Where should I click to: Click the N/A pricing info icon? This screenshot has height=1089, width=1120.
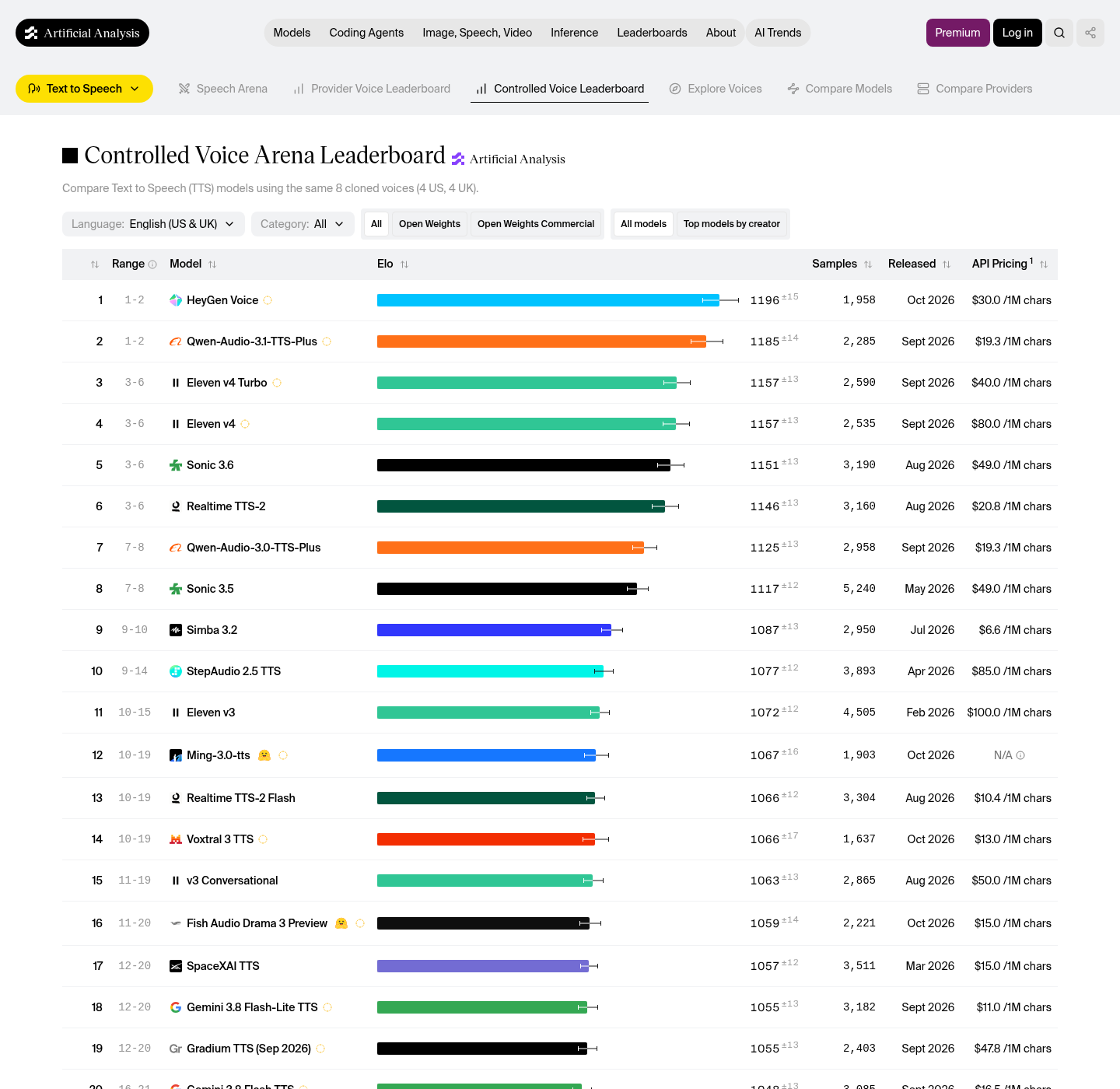pyautogui.click(x=1020, y=755)
